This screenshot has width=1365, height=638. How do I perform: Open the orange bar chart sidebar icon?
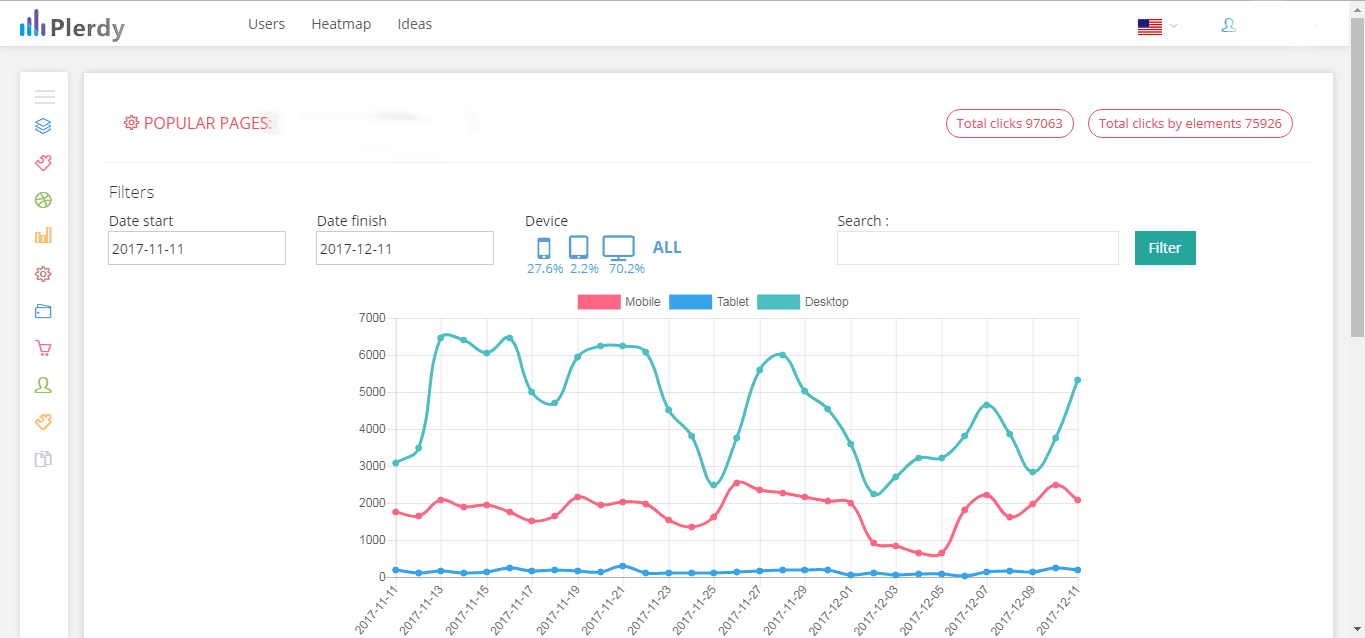click(x=43, y=236)
